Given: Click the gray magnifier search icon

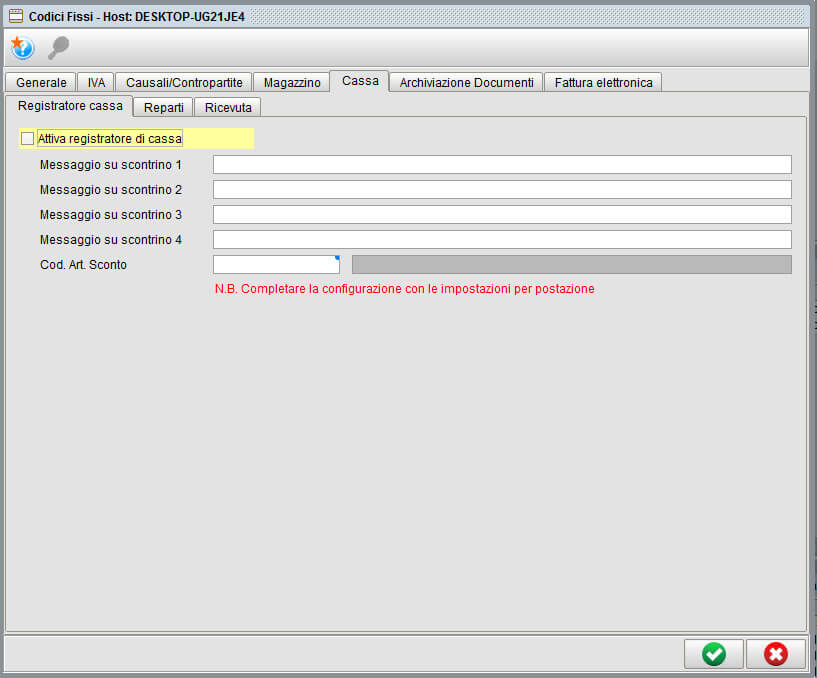Looking at the screenshot, I should click(58, 47).
